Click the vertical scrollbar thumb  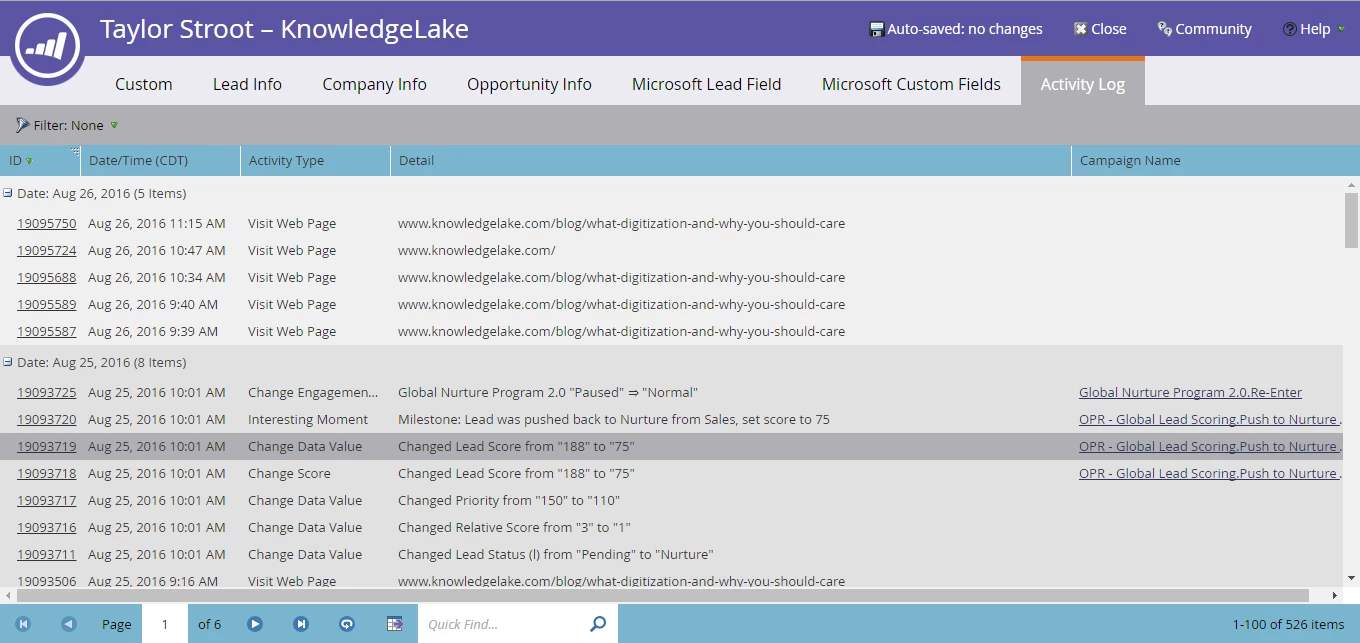click(x=1352, y=220)
